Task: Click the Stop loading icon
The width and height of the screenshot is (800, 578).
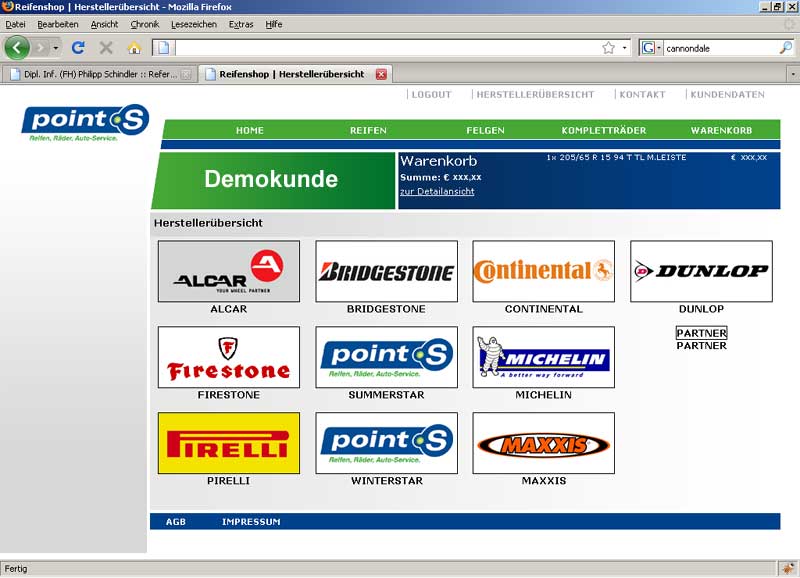Action: click(106, 47)
